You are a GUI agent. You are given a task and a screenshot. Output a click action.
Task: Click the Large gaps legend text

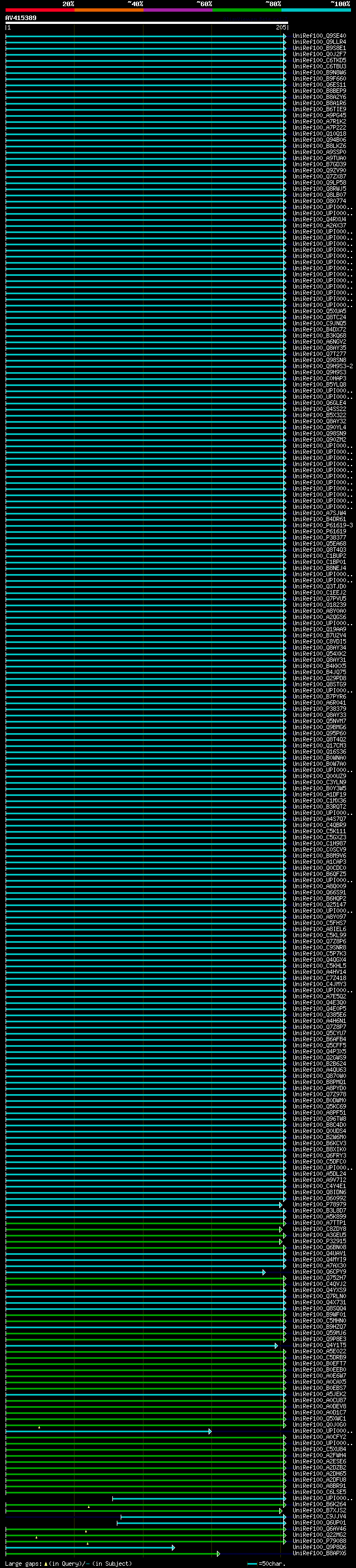coord(23,1563)
